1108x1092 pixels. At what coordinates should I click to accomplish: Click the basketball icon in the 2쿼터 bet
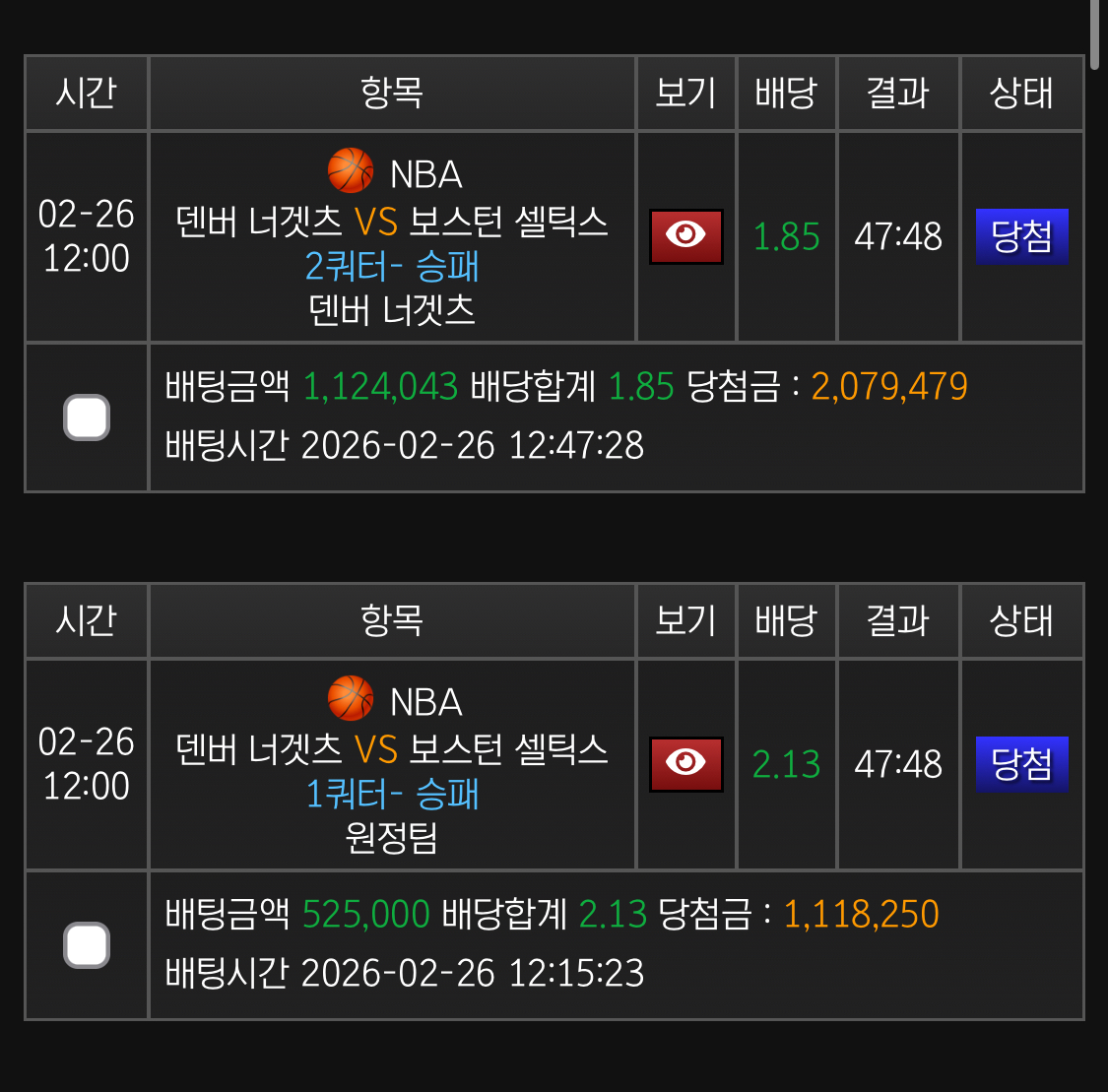[x=351, y=171]
